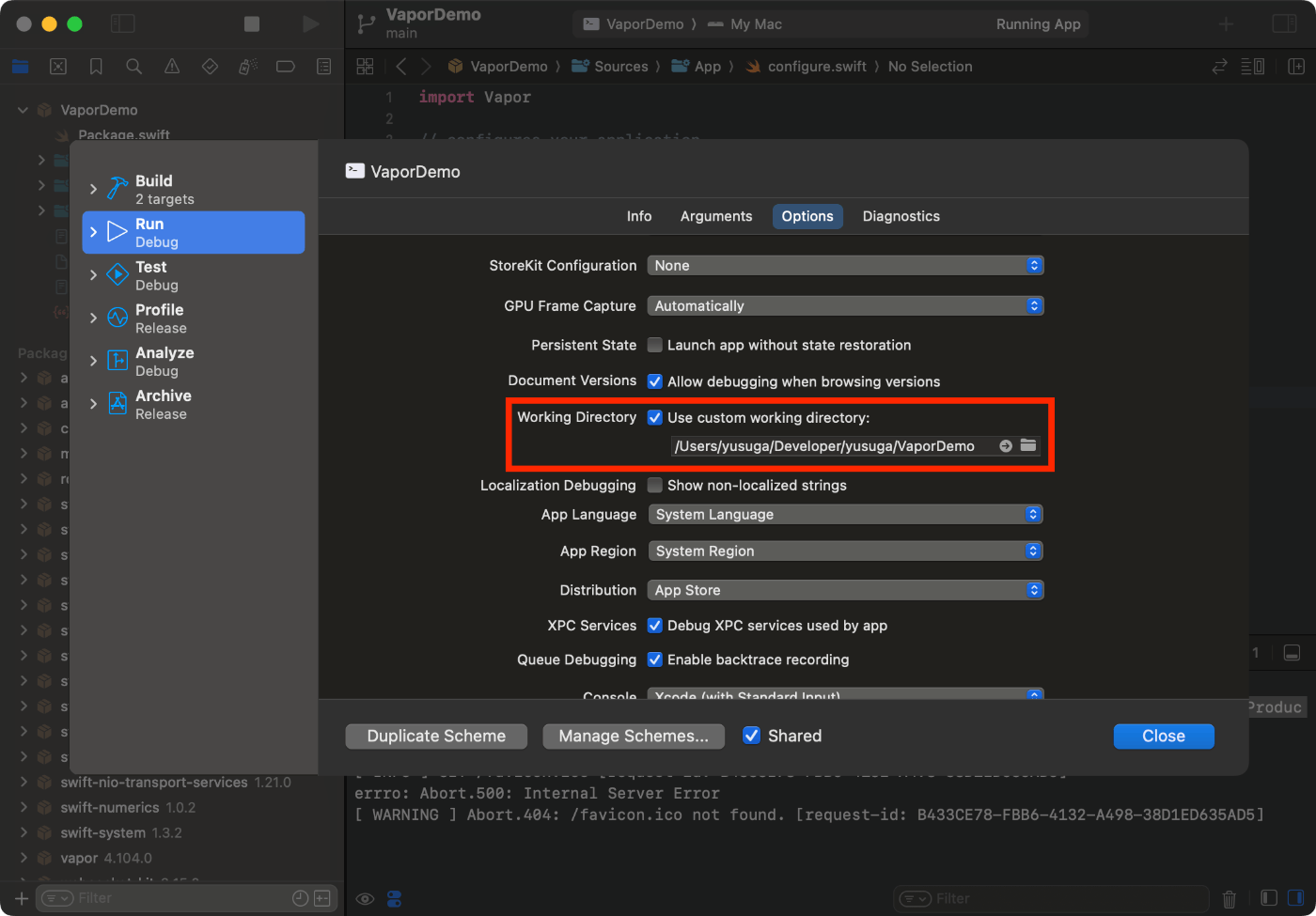This screenshot has width=1316, height=916.
Task: Click configure.swift in the jump bar
Action: [807, 67]
